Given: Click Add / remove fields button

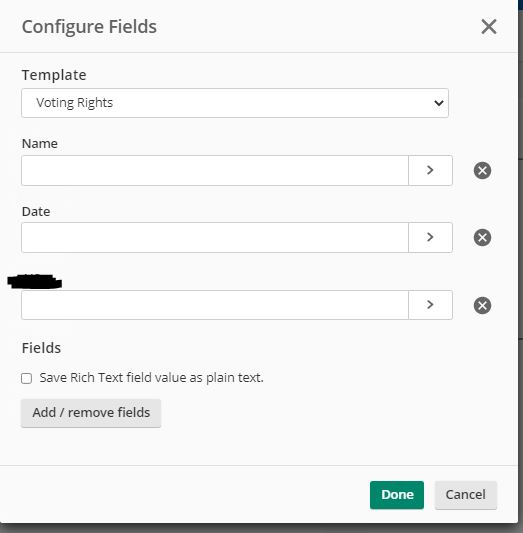Looking at the screenshot, I should click(91, 413).
